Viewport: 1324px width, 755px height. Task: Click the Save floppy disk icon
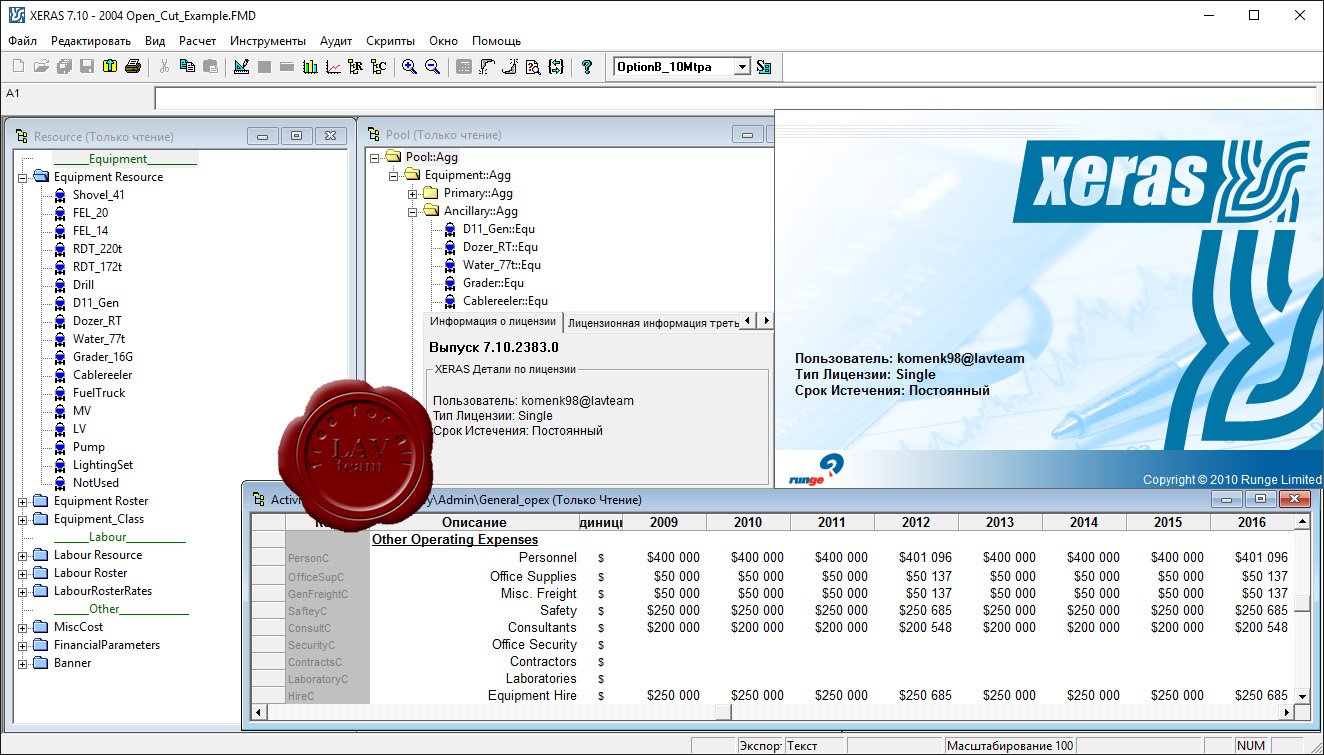click(x=87, y=67)
